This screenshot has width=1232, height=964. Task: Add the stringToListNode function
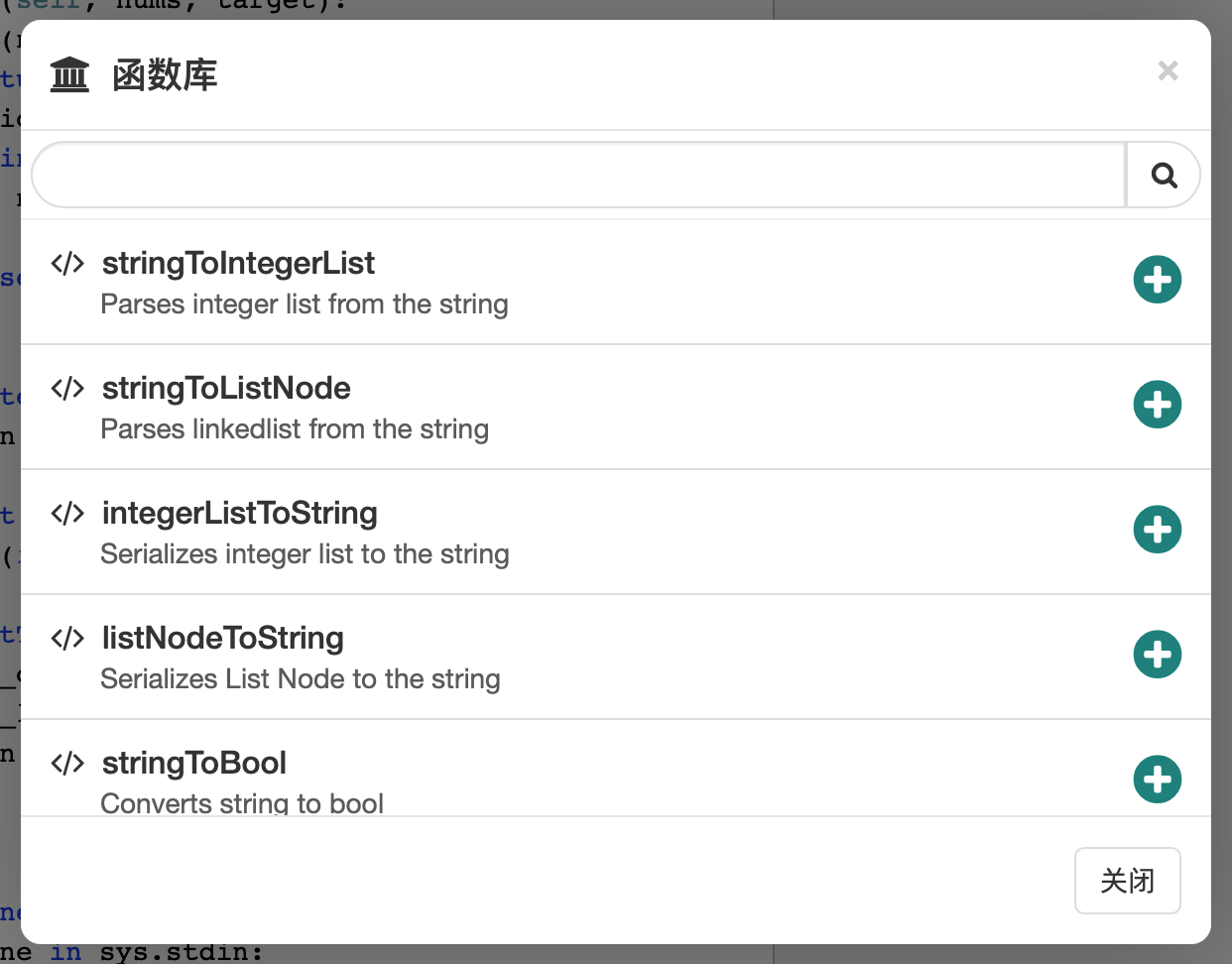1157,405
